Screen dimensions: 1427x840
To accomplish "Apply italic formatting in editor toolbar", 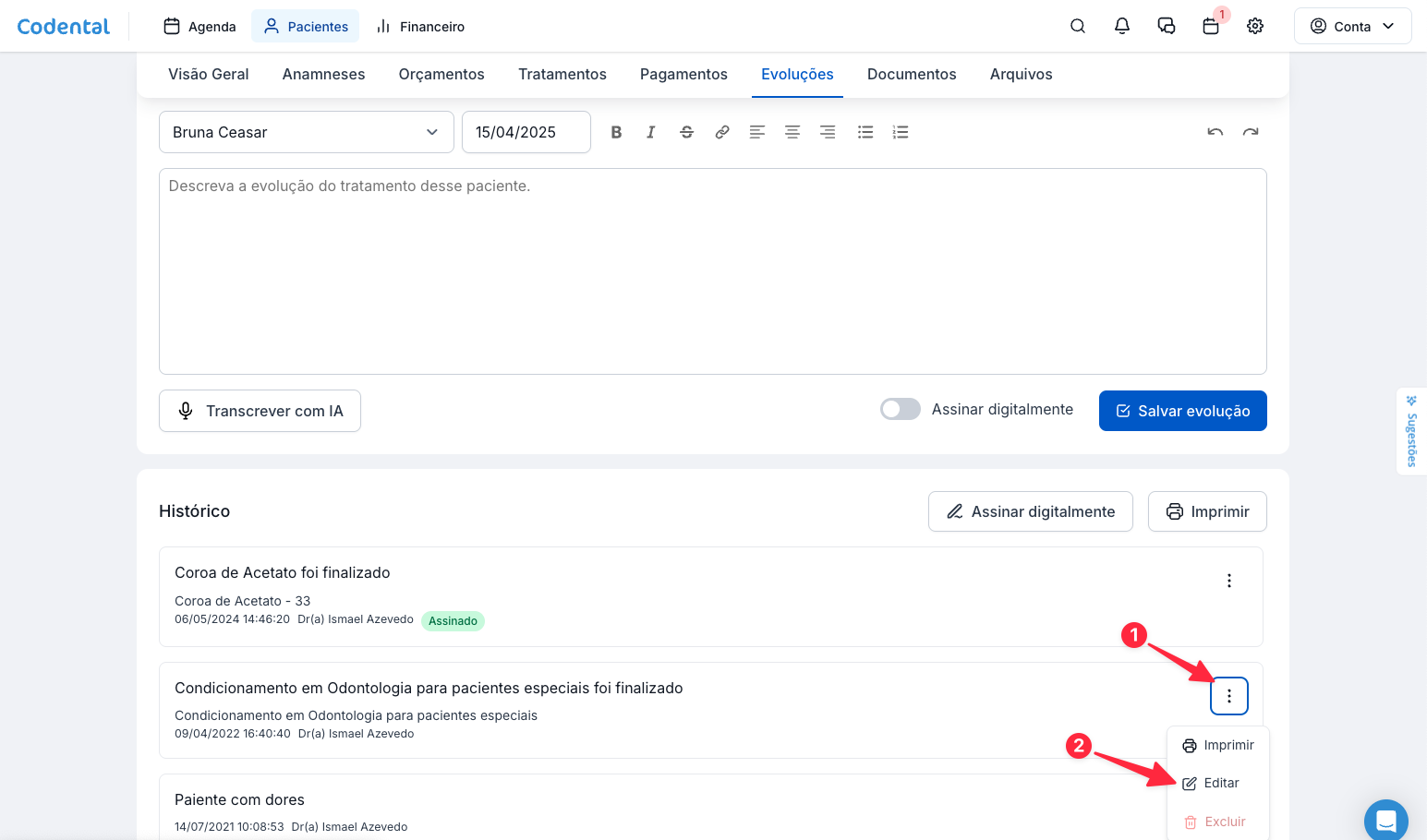I will tap(651, 132).
